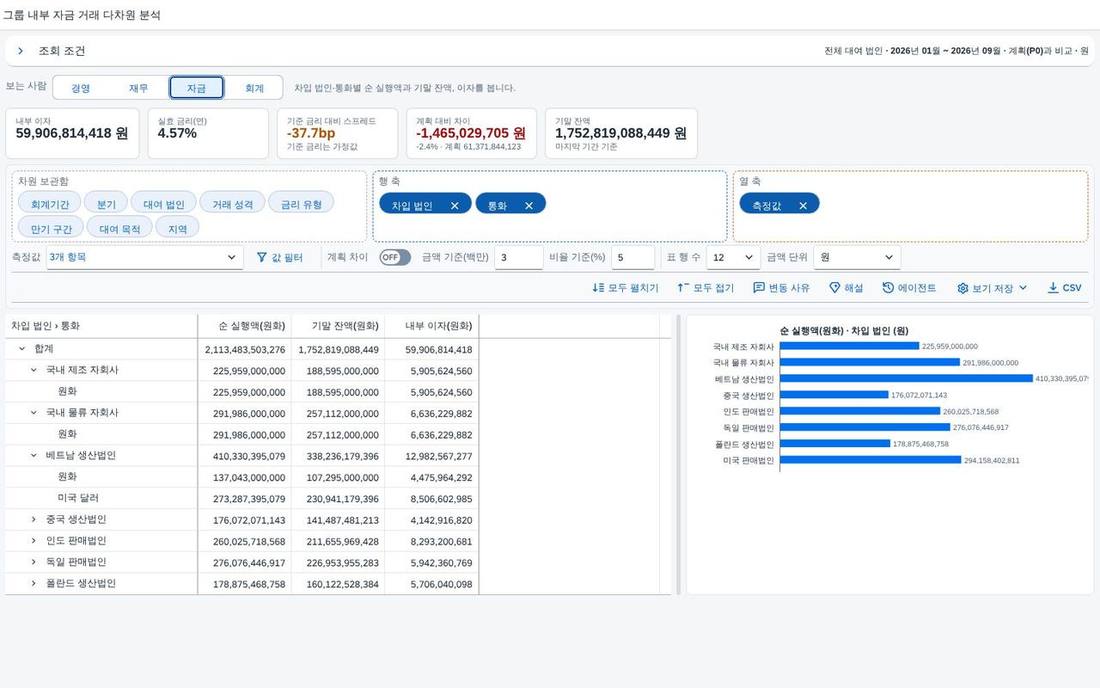This screenshot has width=1100, height=688.
Task: Open the 표 행 수 dropdown
Action: coord(733,257)
